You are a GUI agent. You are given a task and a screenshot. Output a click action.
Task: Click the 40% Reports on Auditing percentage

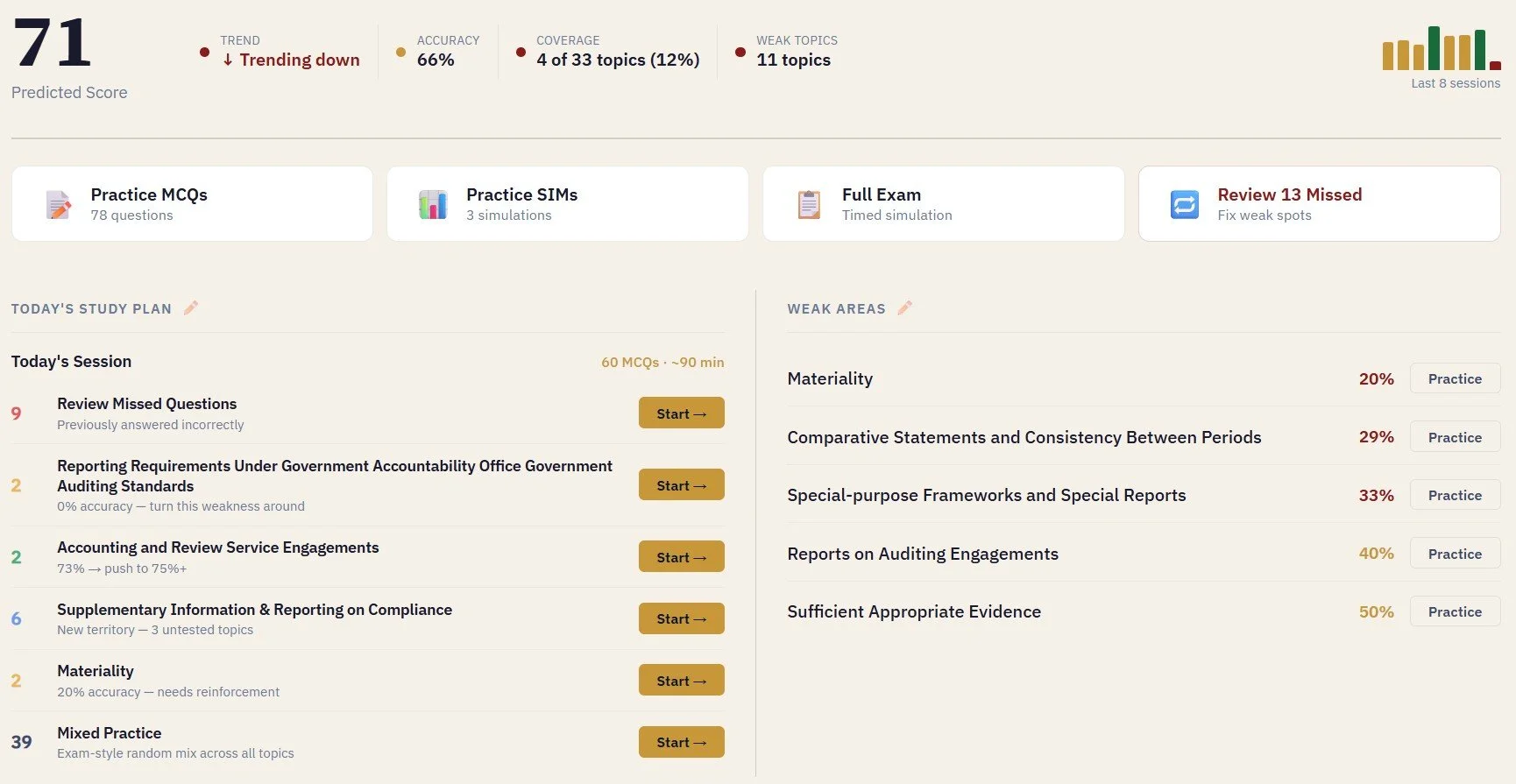[1376, 553]
